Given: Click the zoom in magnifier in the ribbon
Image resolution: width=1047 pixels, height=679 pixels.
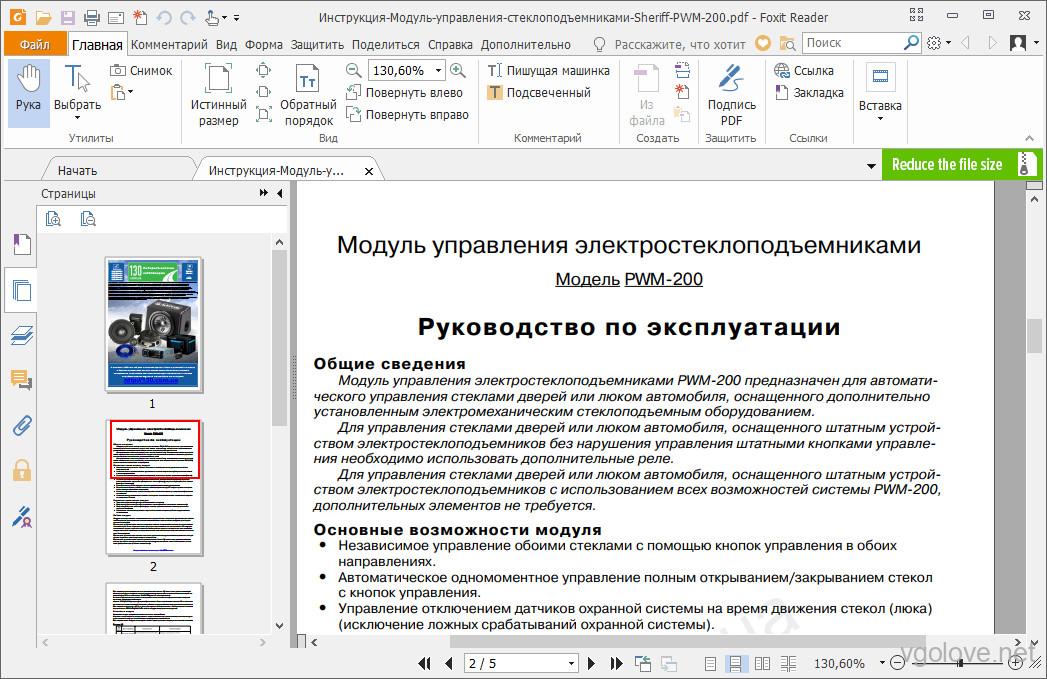Looking at the screenshot, I should pos(458,70).
